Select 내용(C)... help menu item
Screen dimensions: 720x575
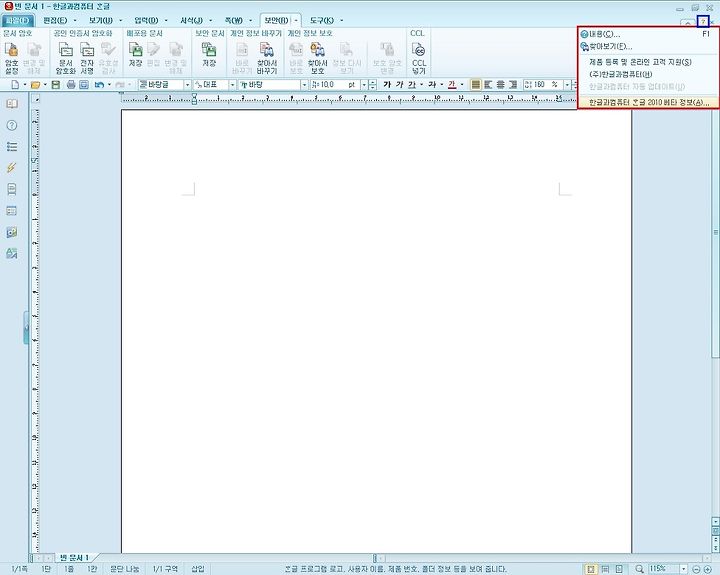point(648,34)
